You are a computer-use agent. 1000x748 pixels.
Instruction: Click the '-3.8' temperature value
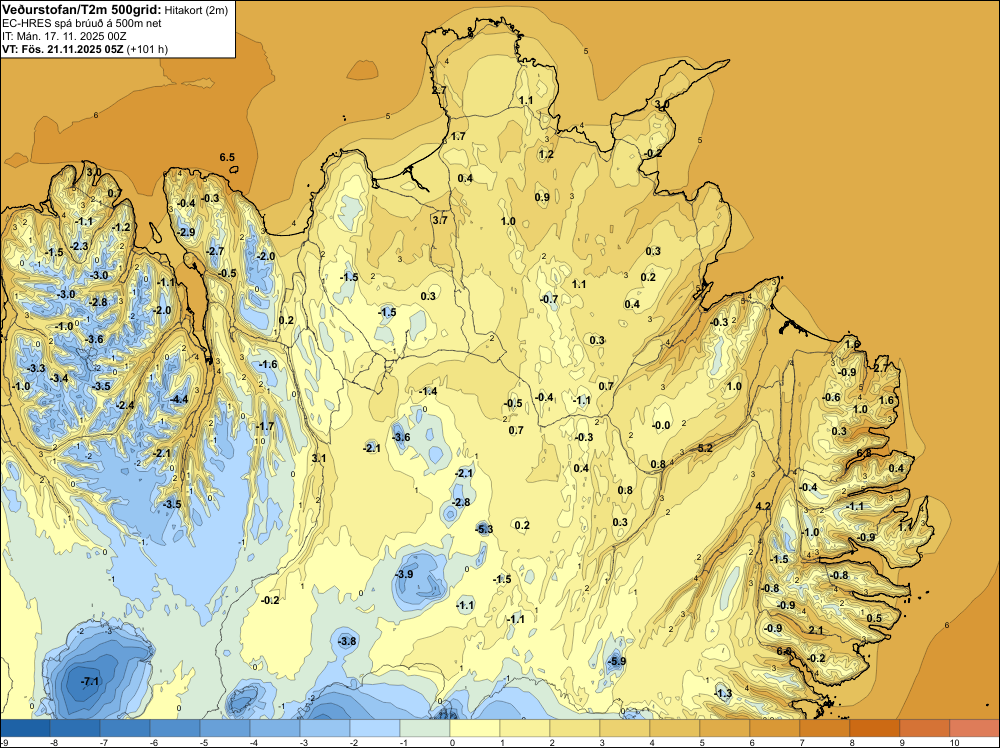[347, 641]
